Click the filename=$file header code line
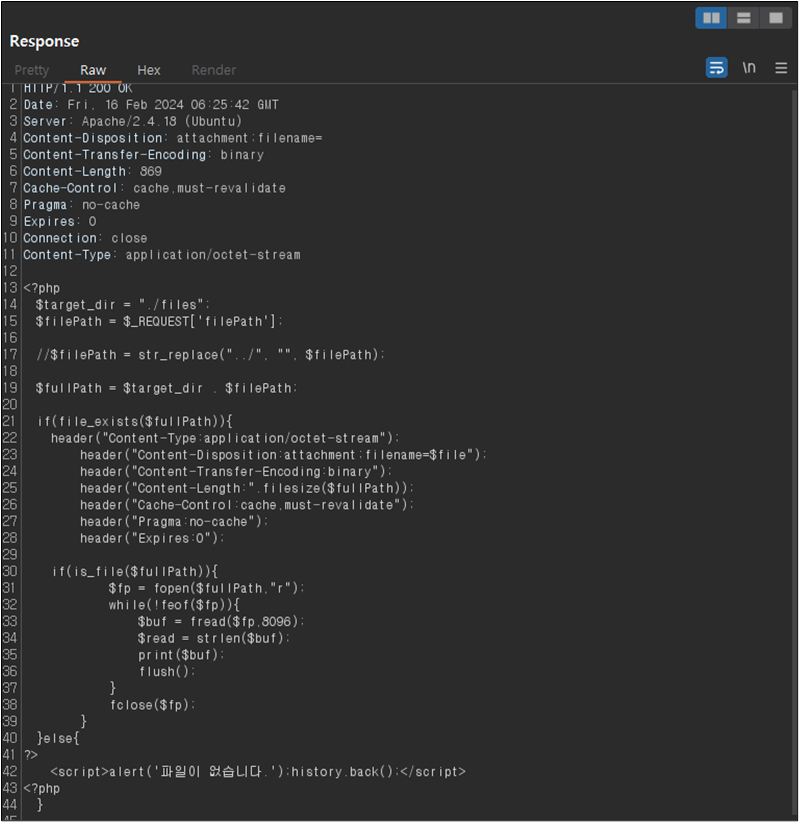 284,455
